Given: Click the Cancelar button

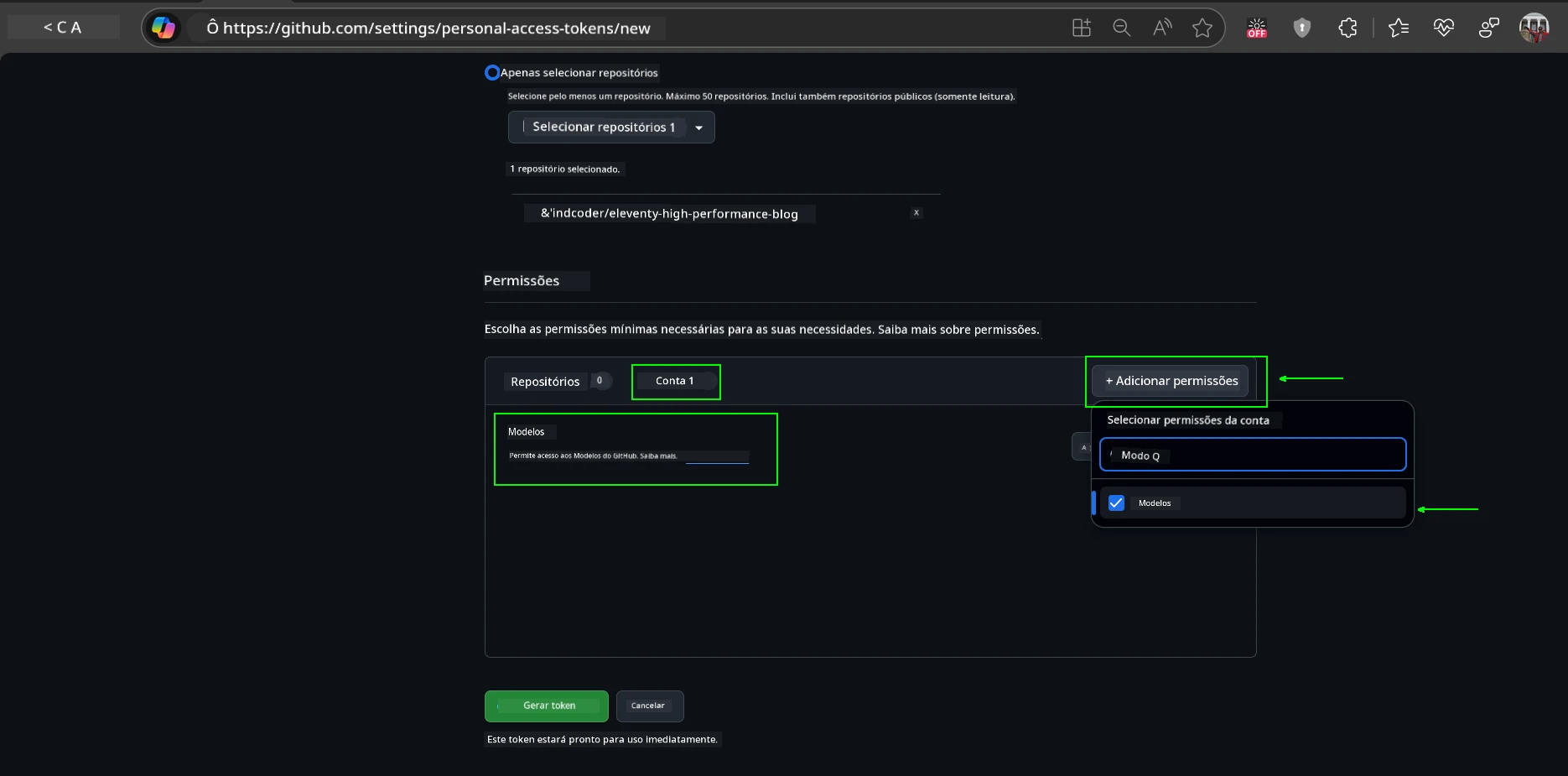Looking at the screenshot, I should coord(649,706).
